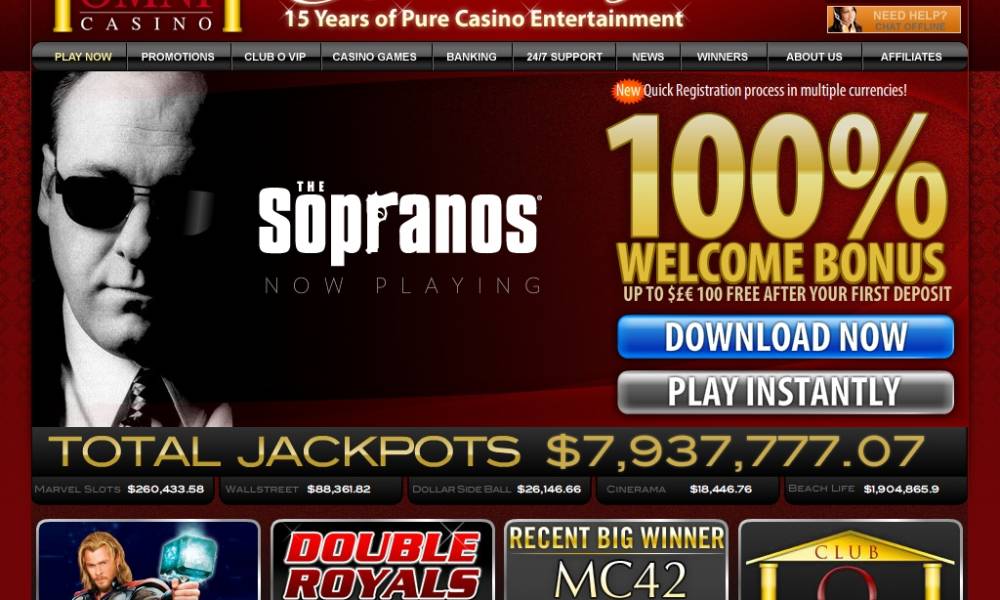The image size is (1000, 600).
Task: Click the Play Instantly button
Action: pyautogui.click(x=785, y=392)
